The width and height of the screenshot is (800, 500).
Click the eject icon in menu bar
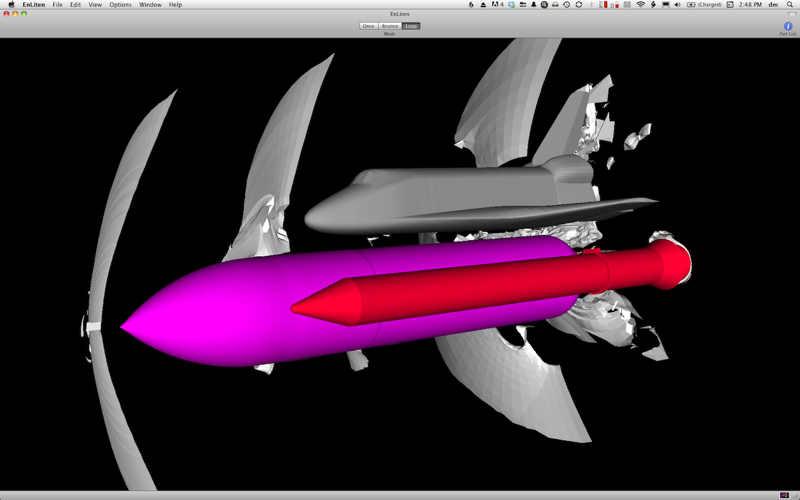tap(483, 5)
